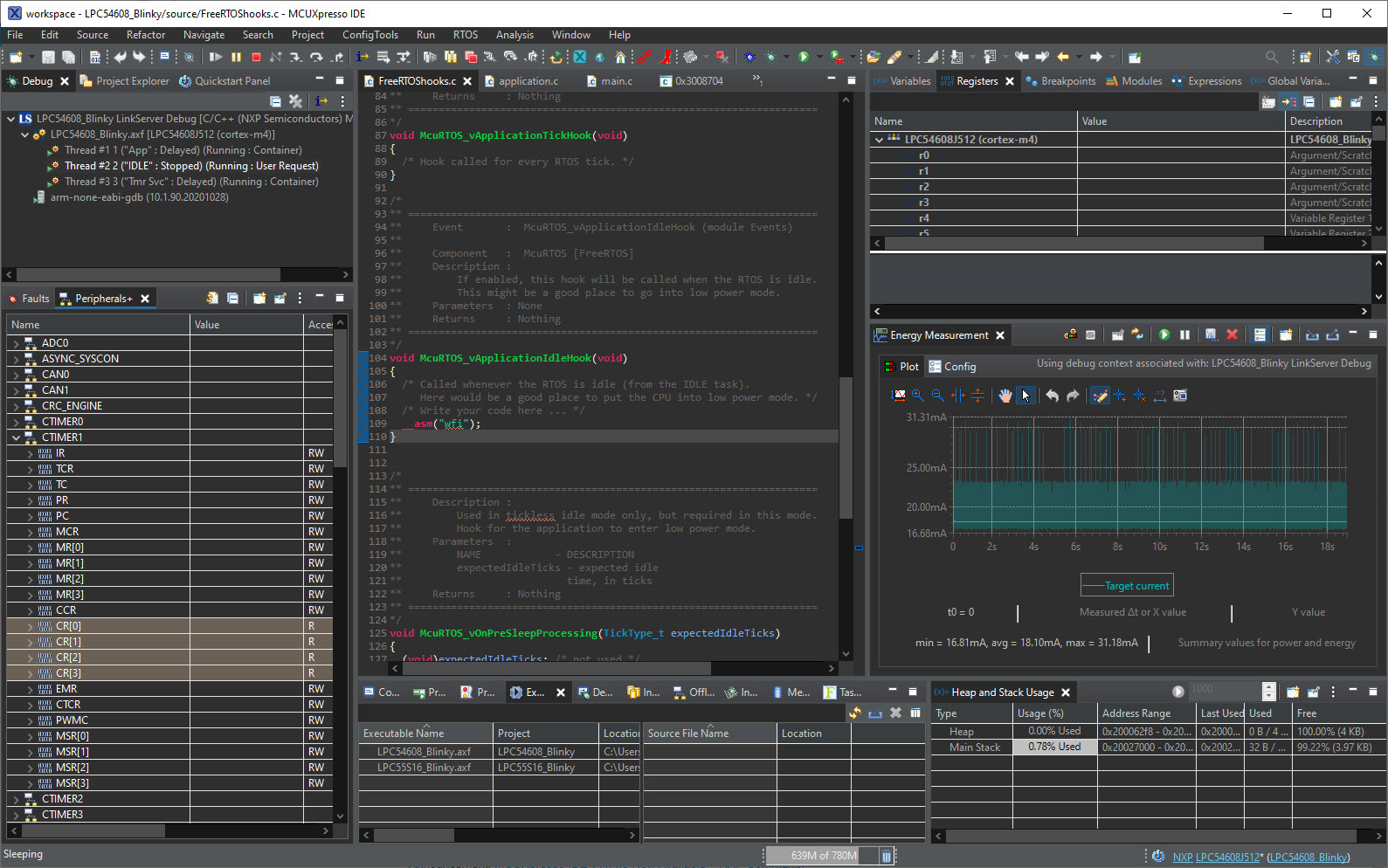Expand the CAN0 peripheral node
This screenshot has height=868, width=1388.
pos(16,375)
